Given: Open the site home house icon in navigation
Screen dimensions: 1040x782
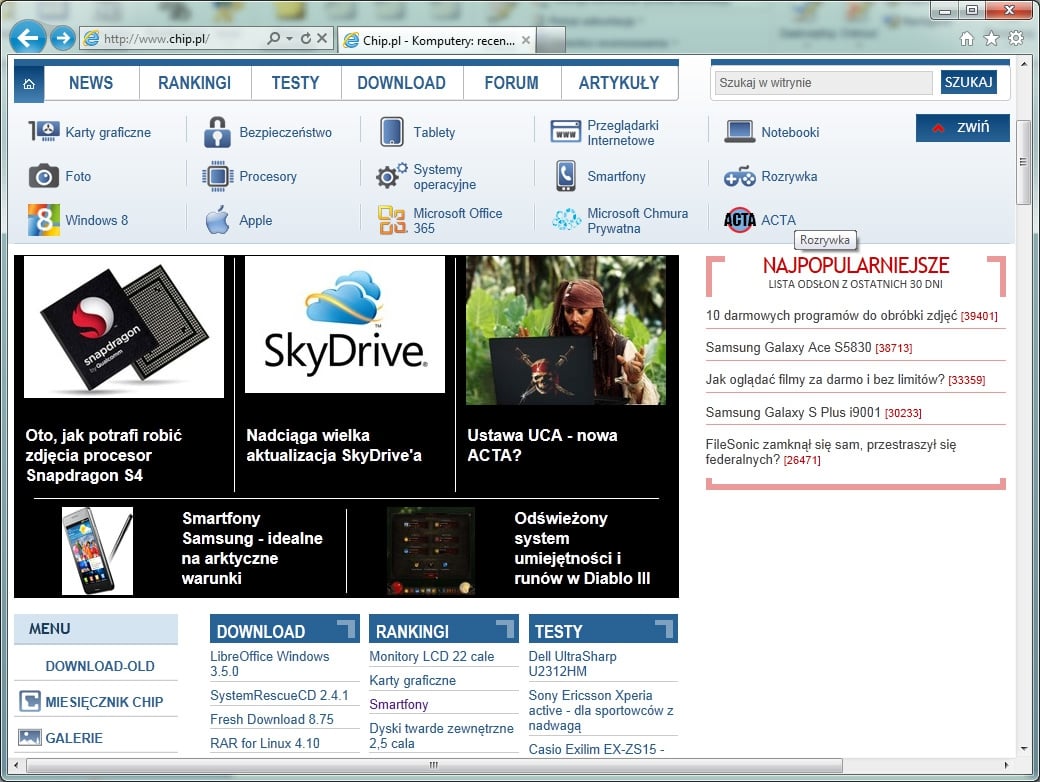Looking at the screenshot, I should coord(29,83).
